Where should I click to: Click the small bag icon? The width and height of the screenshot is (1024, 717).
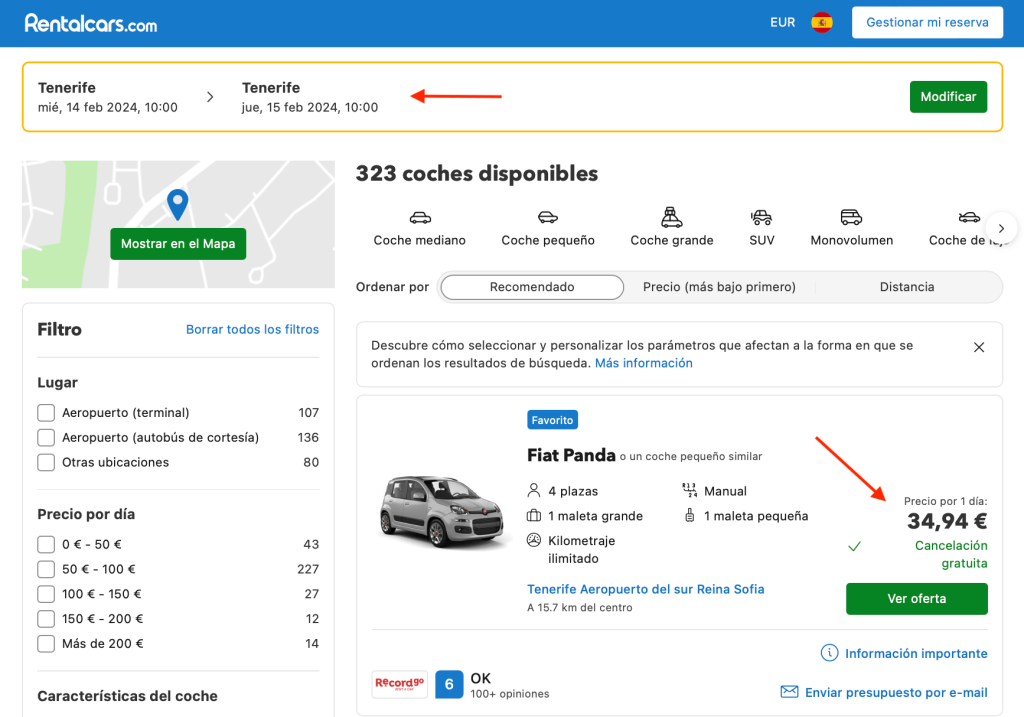(690, 515)
